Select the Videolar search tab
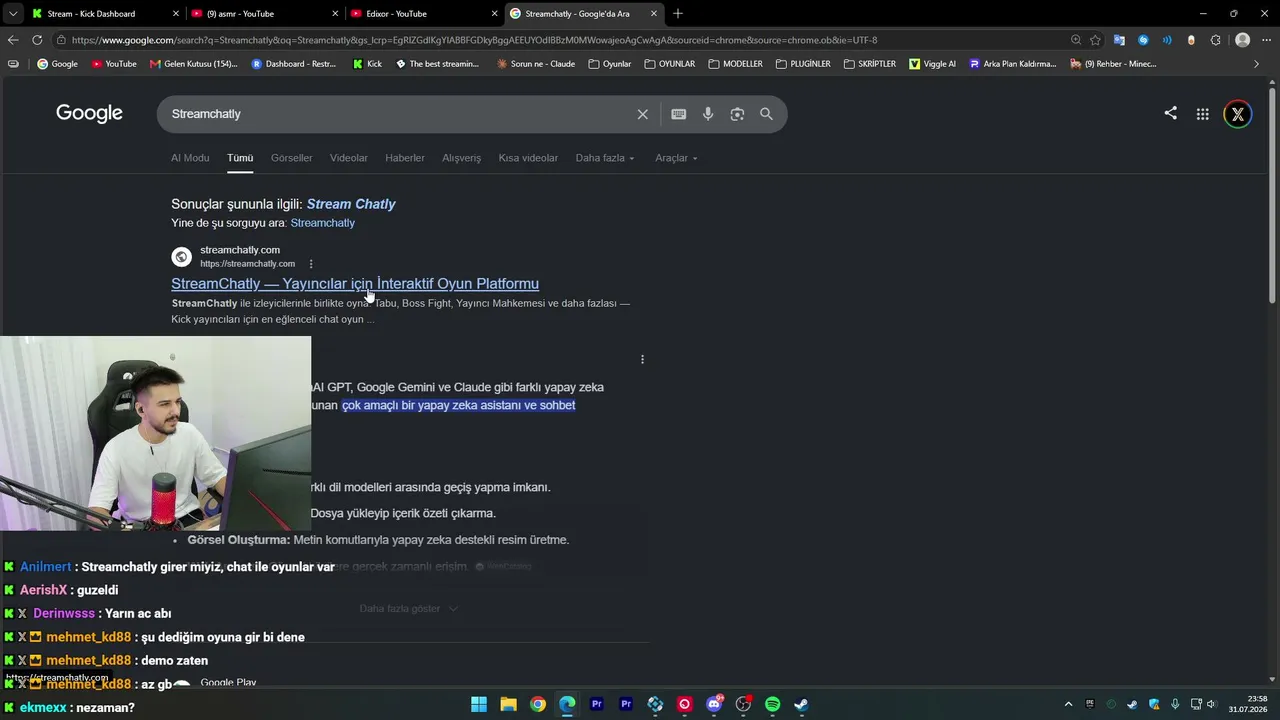1280x720 pixels. point(349,158)
